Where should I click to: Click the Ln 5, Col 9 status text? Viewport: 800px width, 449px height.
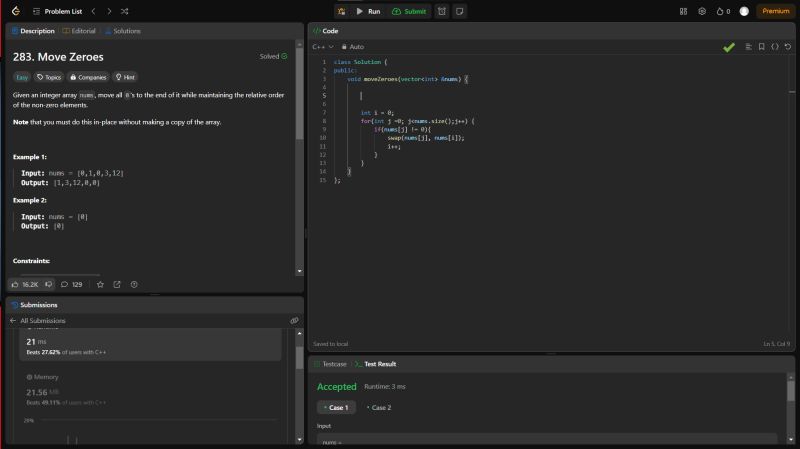[777, 344]
